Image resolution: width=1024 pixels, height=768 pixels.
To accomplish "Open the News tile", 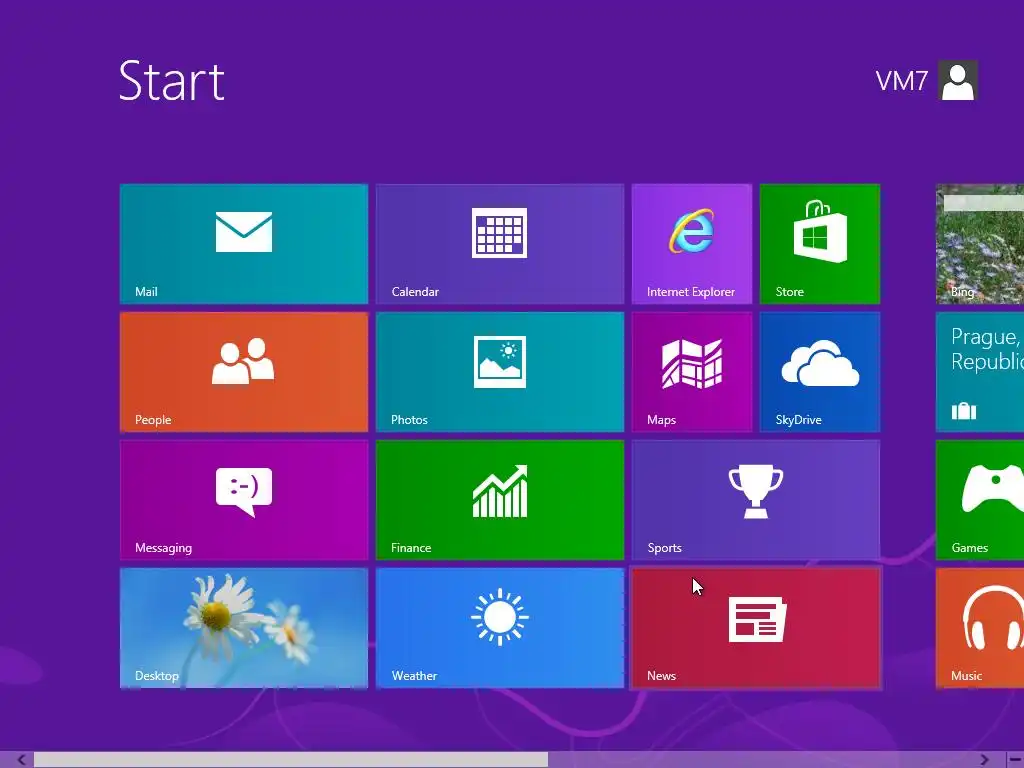I will tap(756, 628).
